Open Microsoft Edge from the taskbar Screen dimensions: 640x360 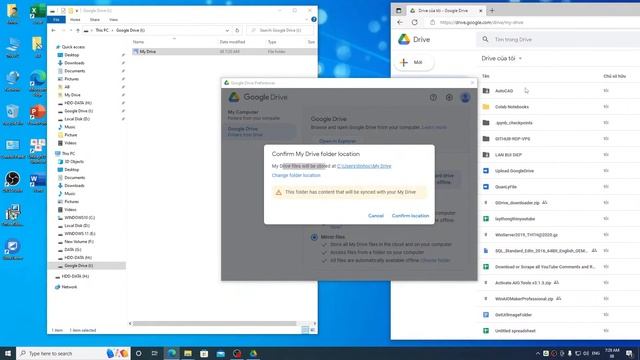point(172,353)
